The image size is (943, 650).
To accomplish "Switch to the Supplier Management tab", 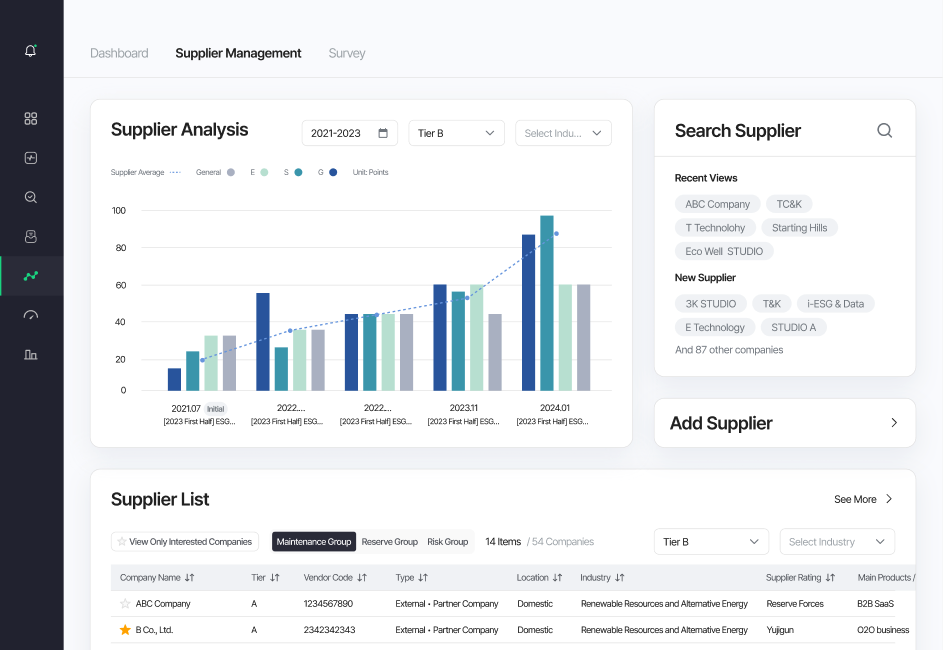I will (x=238, y=53).
